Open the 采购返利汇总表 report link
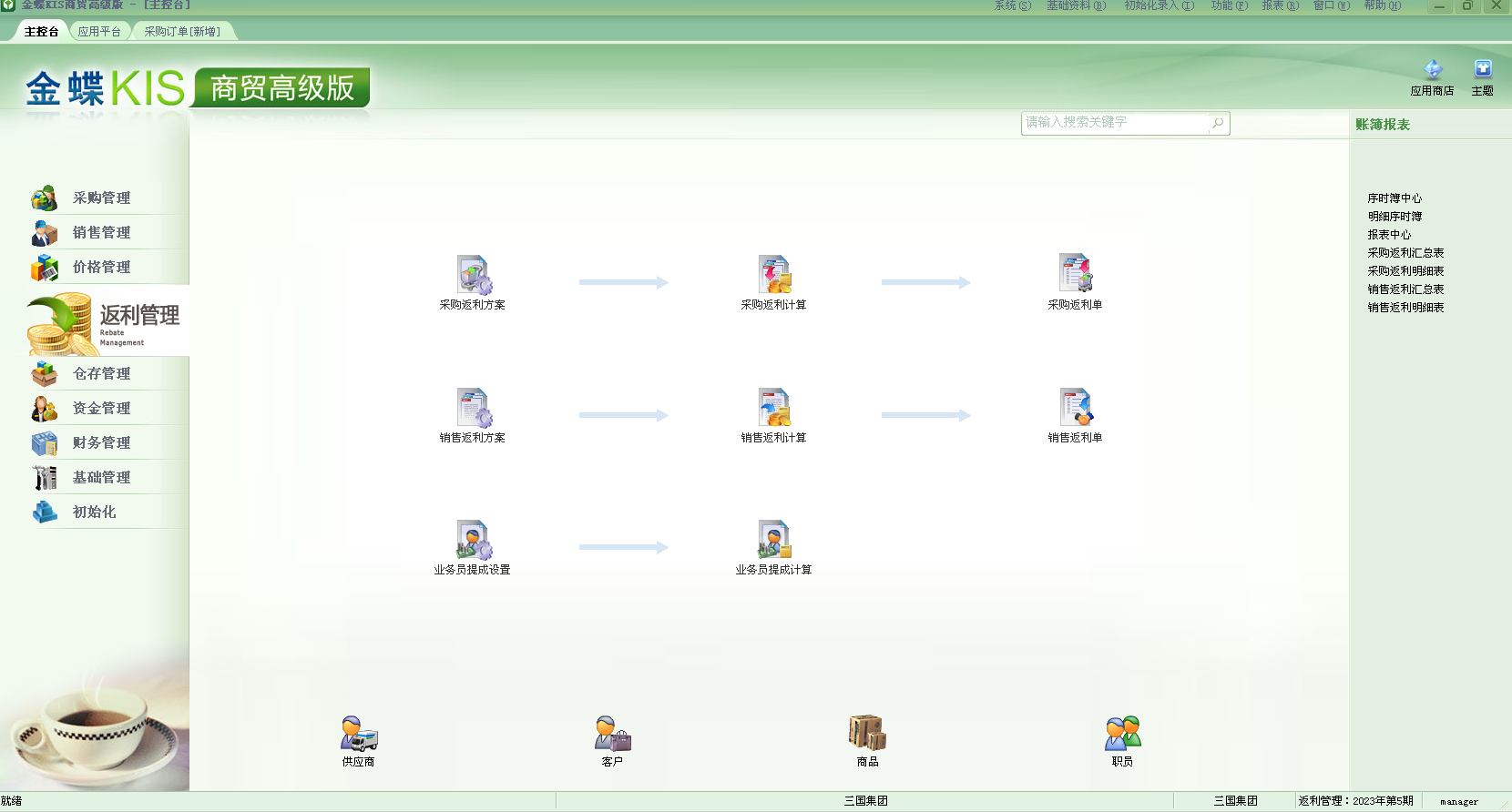The image size is (1512, 812). coord(1405,253)
